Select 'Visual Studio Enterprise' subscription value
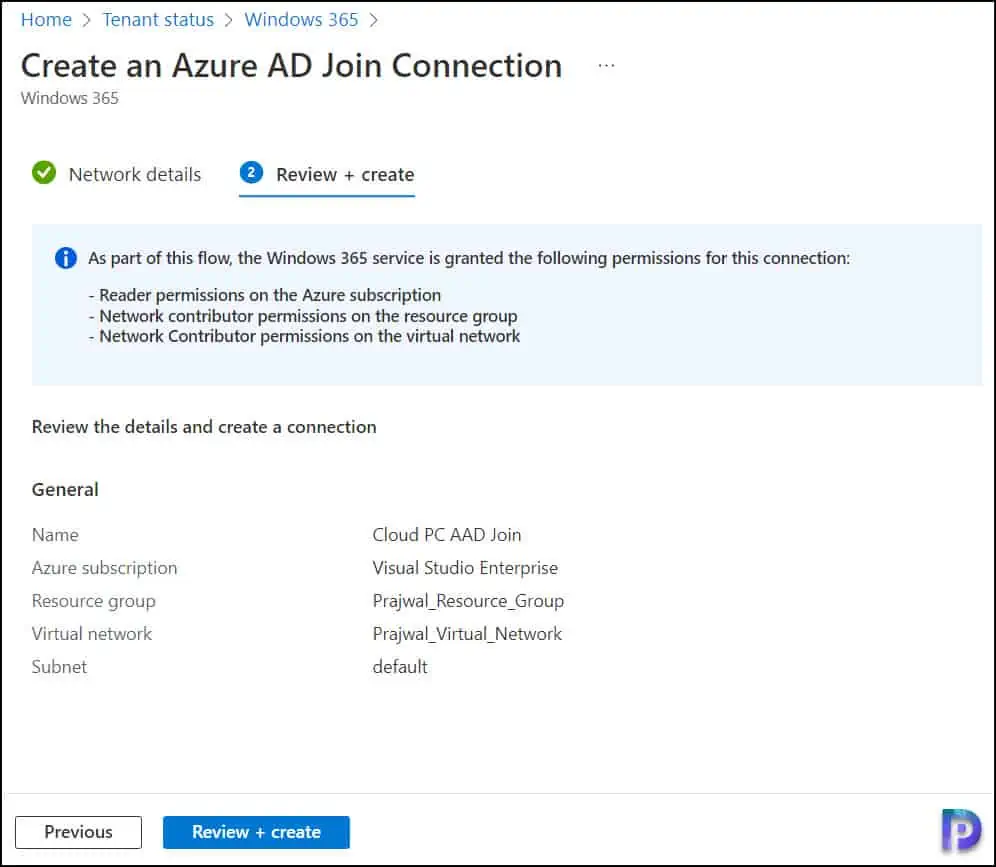The width and height of the screenshot is (996, 867). point(465,568)
